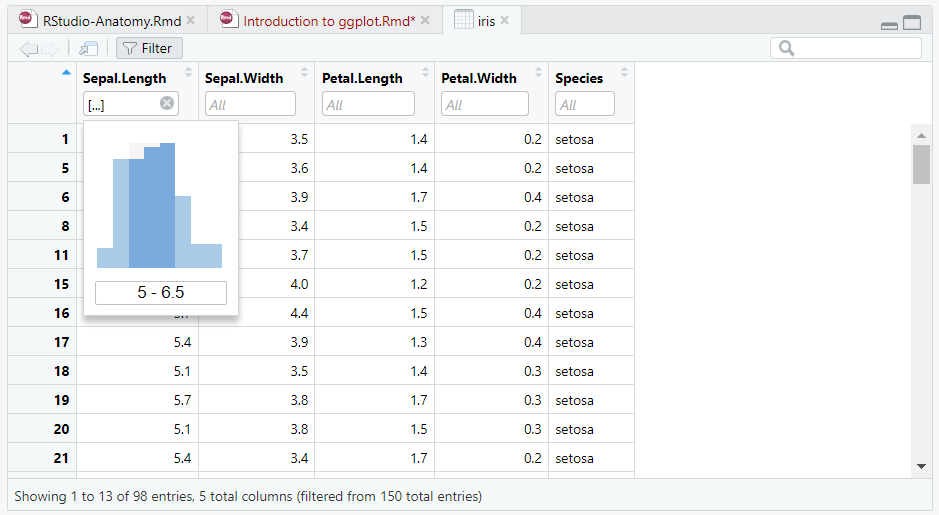Screen dimensions: 939x515
Task: Toggle the Filter button off
Action: [x=148, y=48]
